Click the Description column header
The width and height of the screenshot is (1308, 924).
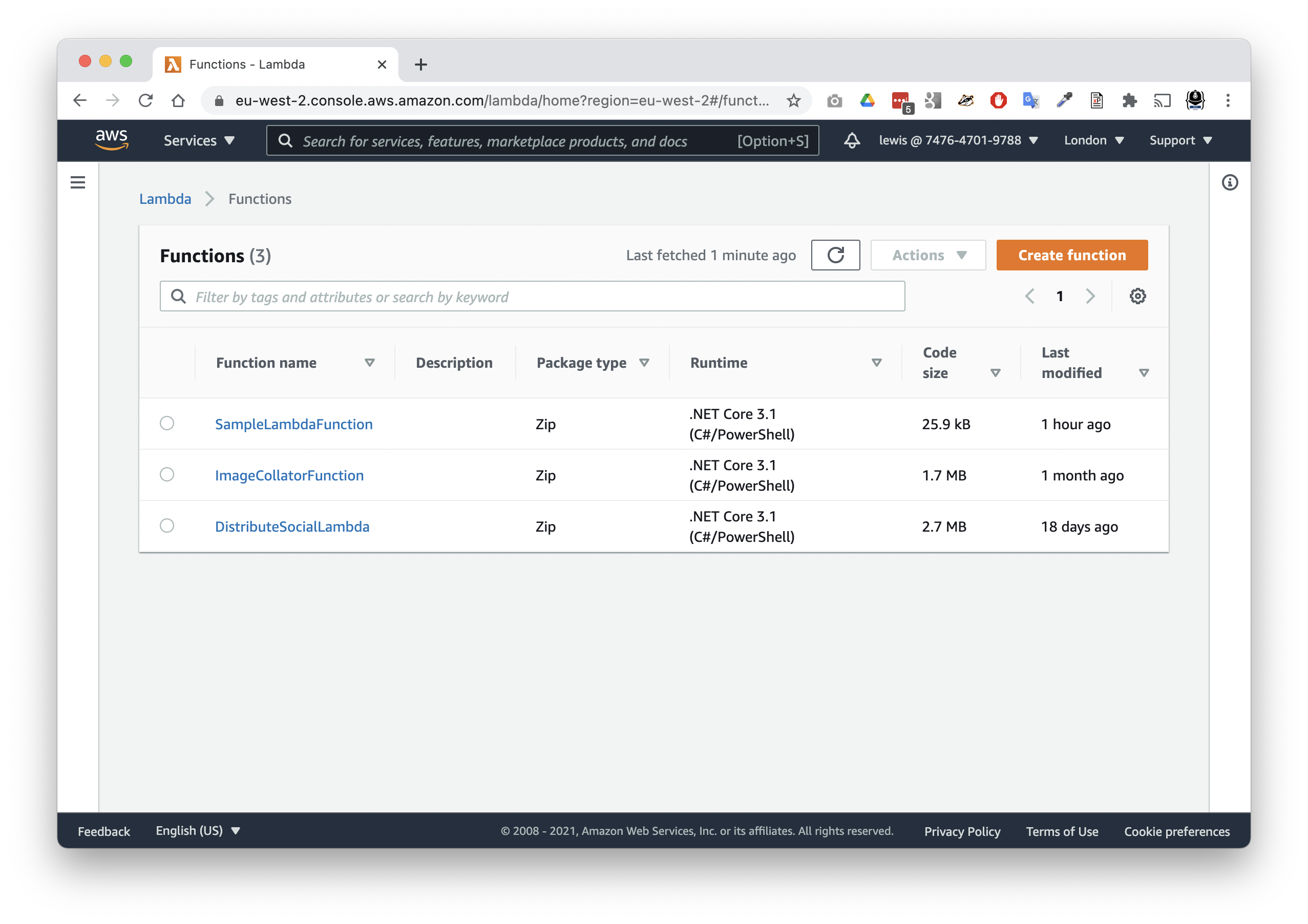tap(454, 363)
